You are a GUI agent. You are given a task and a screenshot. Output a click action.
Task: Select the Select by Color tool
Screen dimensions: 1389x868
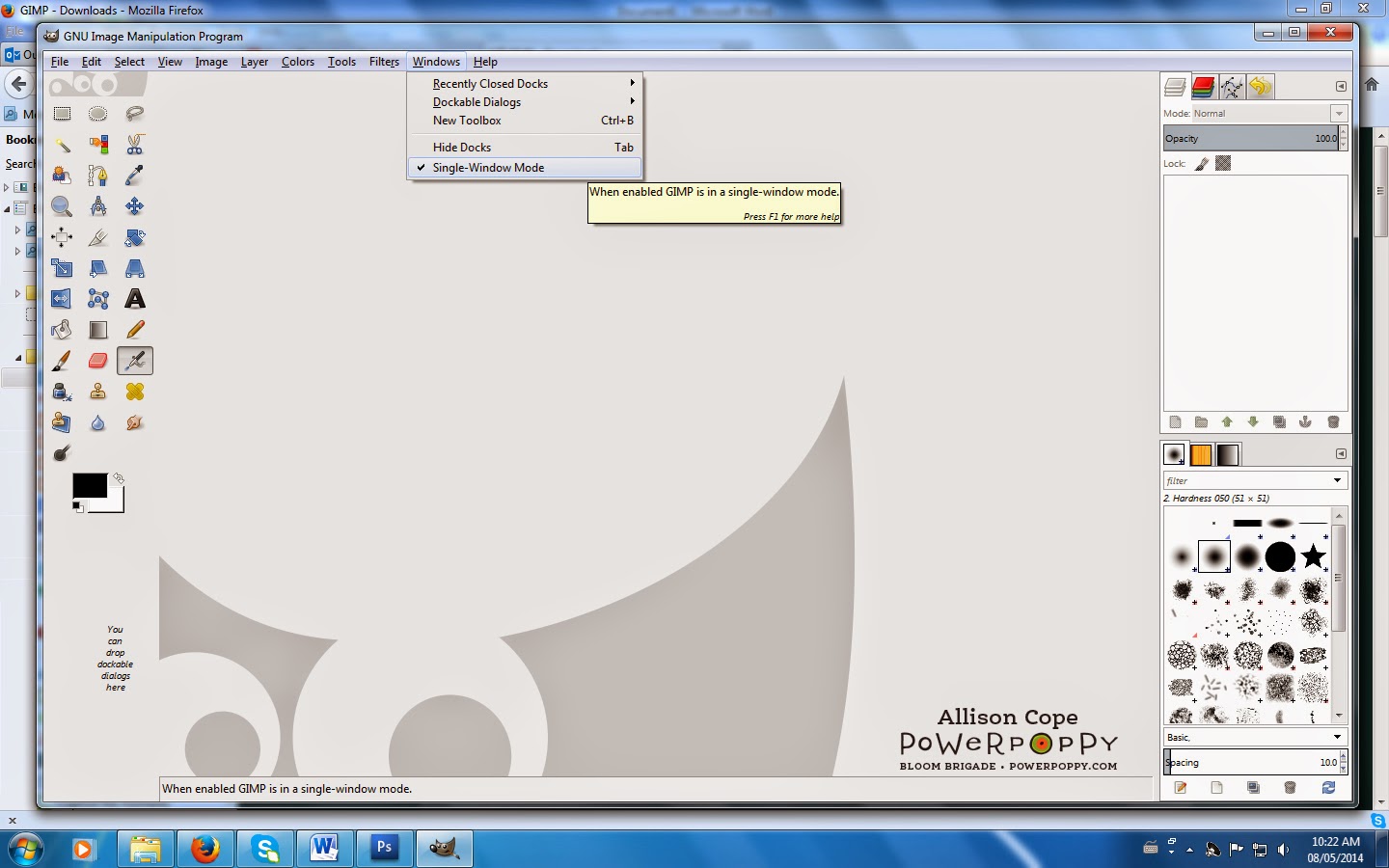[98, 145]
